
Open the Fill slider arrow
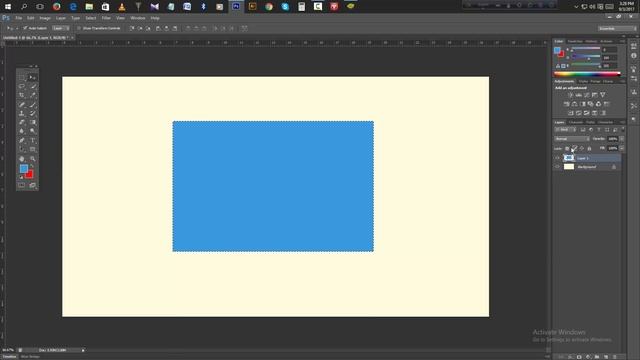point(622,148)
